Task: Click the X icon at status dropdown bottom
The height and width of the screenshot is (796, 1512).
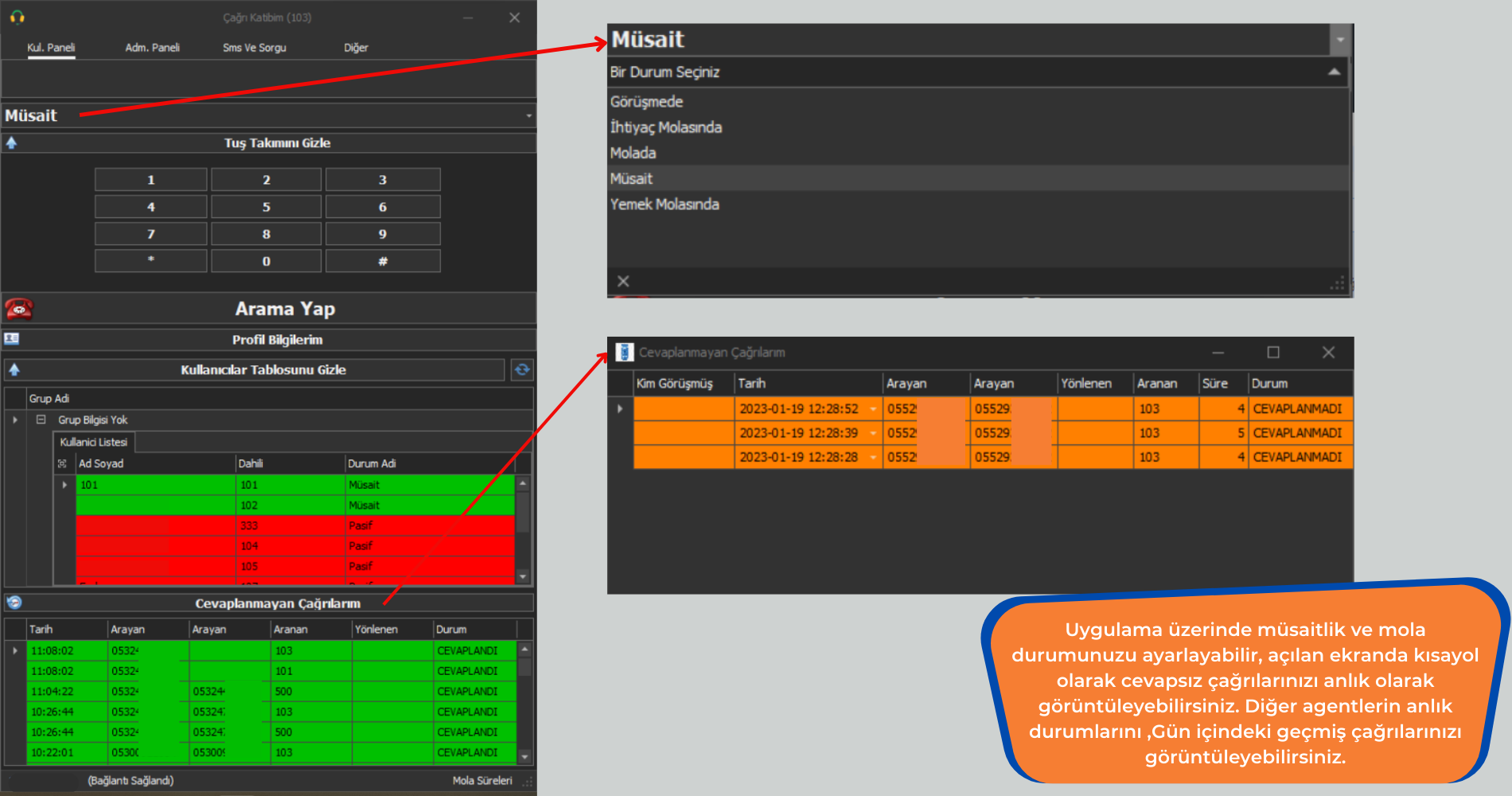Action: point(623,281)
